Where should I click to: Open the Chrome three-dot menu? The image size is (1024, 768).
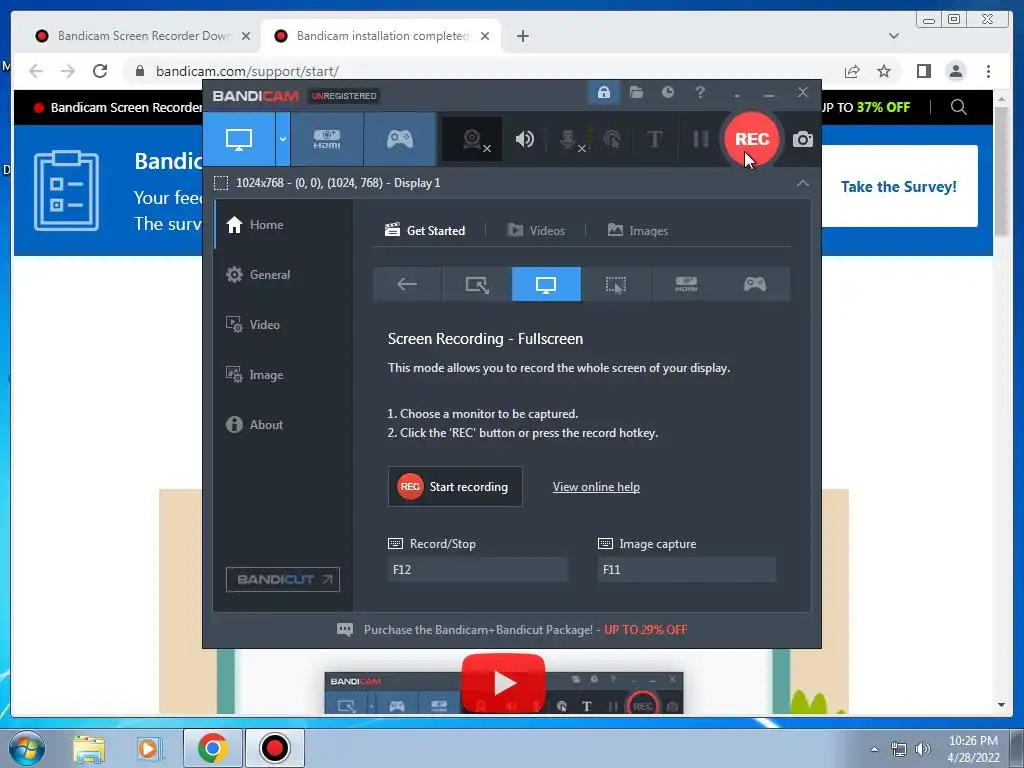tap(988, 71)
